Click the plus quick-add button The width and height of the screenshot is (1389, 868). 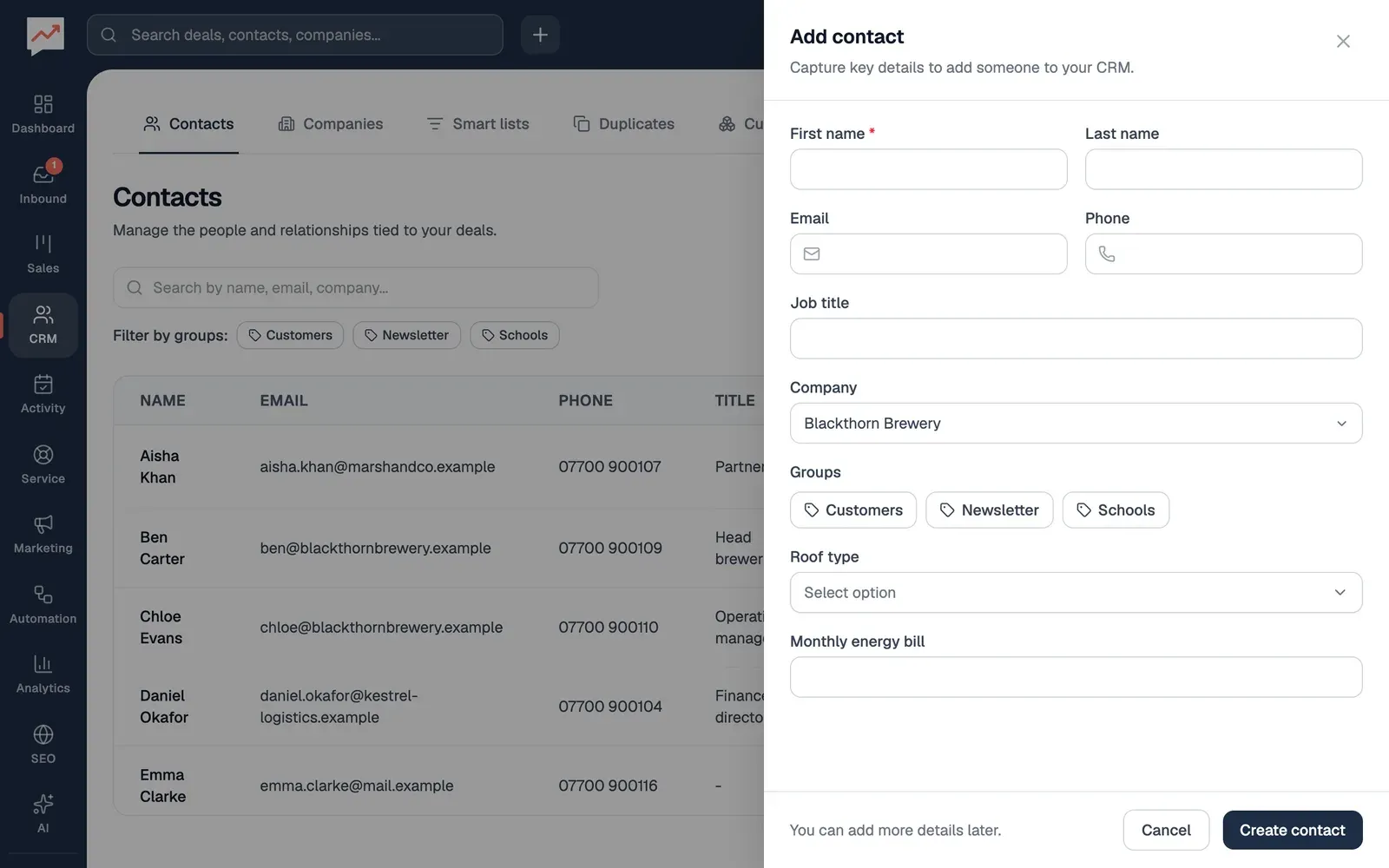click(540, 35)
